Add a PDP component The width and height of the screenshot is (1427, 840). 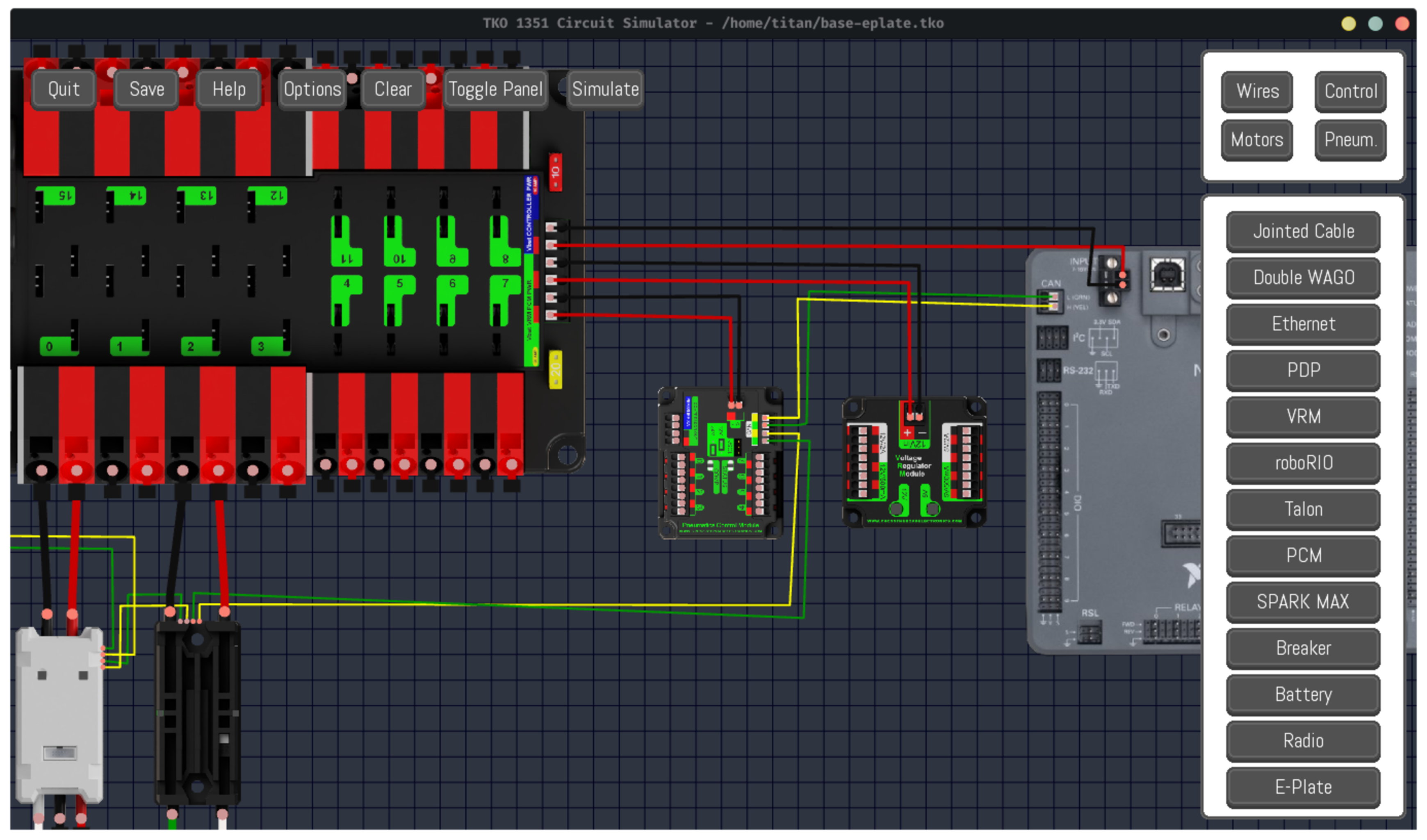[1304, 371]
